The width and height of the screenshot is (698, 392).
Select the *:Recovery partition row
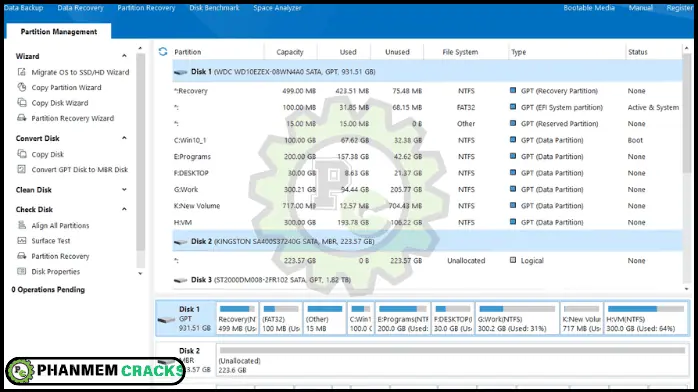[x=427, y=91]
